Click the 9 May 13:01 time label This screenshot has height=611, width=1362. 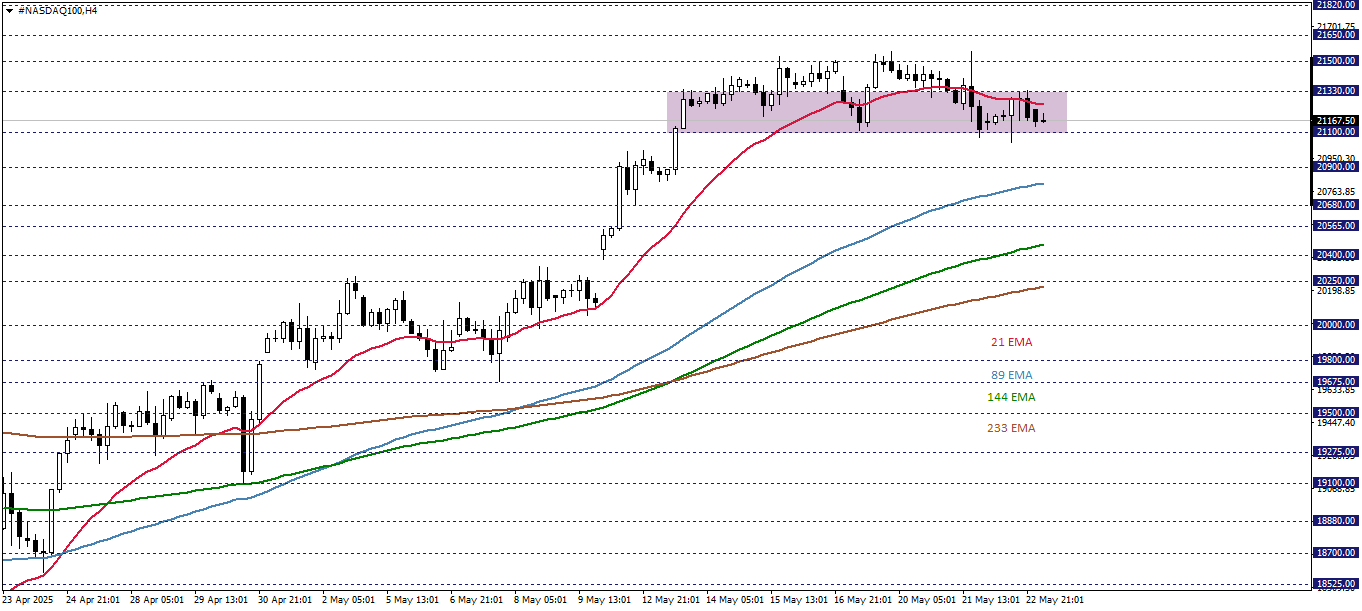pos(604,600)
